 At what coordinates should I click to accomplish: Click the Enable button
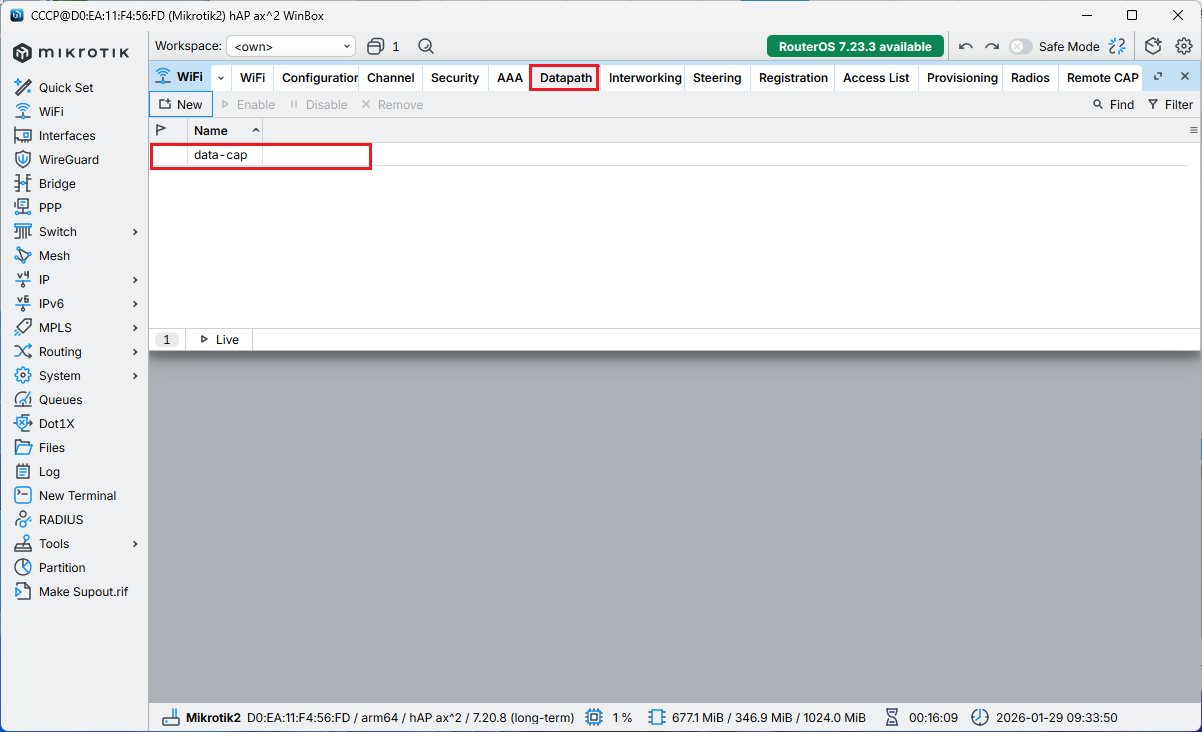(x=248, y=104)
